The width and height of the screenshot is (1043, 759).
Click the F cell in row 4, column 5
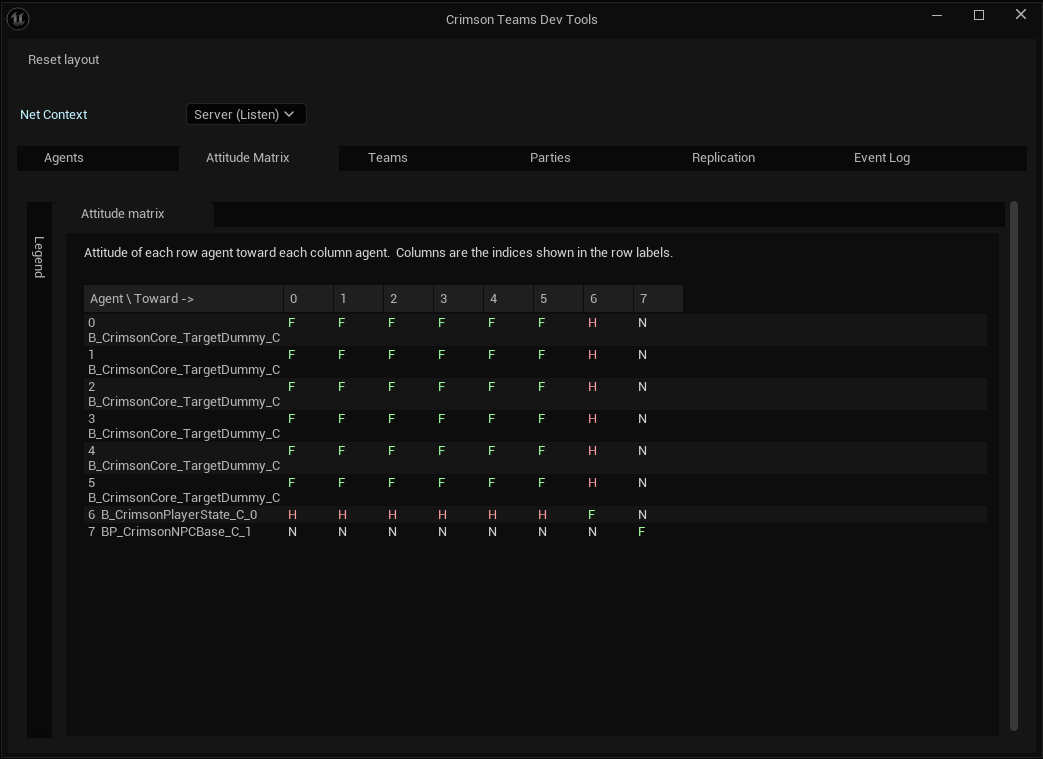tap(541, 451)
